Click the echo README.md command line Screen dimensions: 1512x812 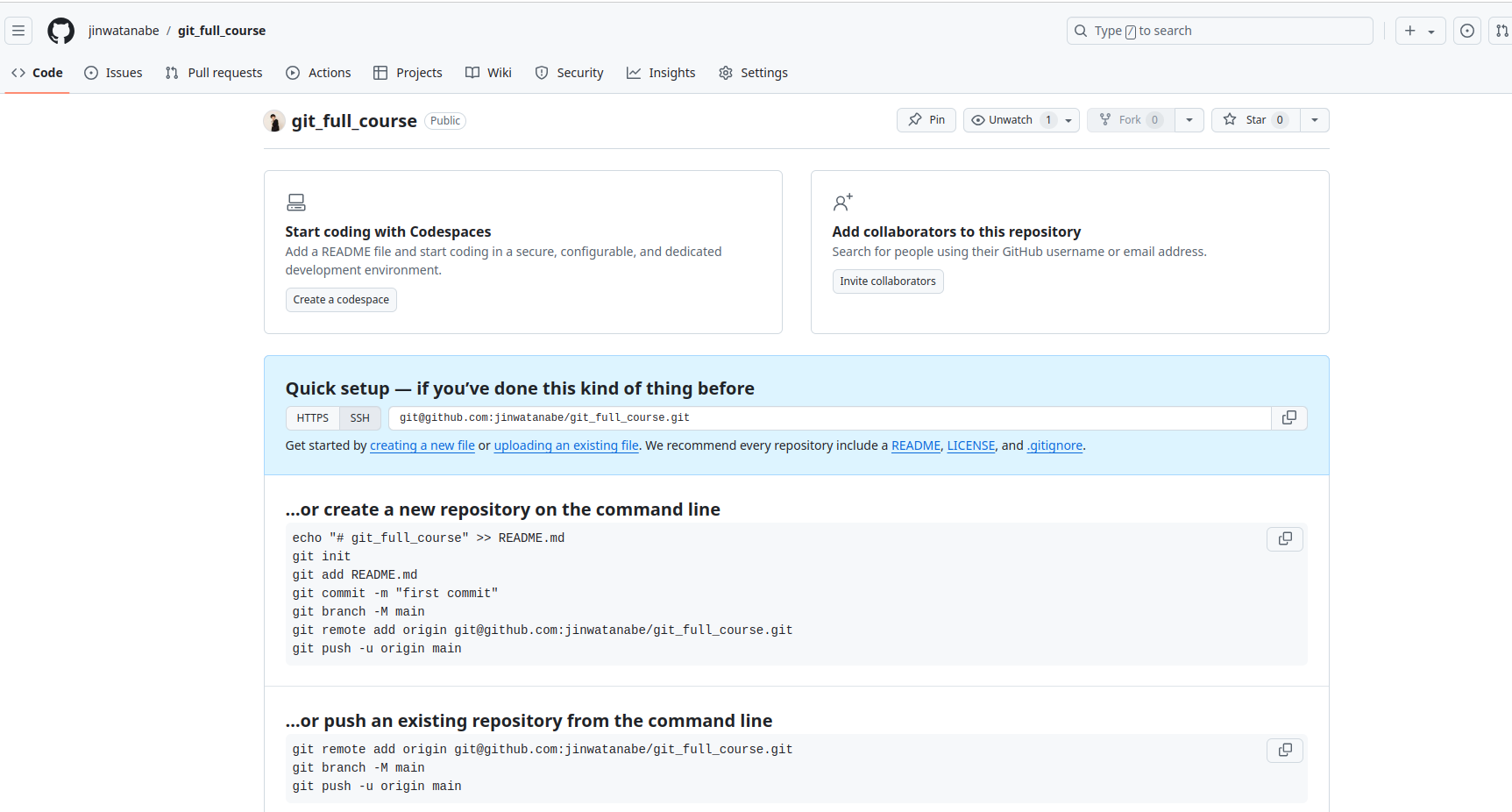[x=429, y=538]
